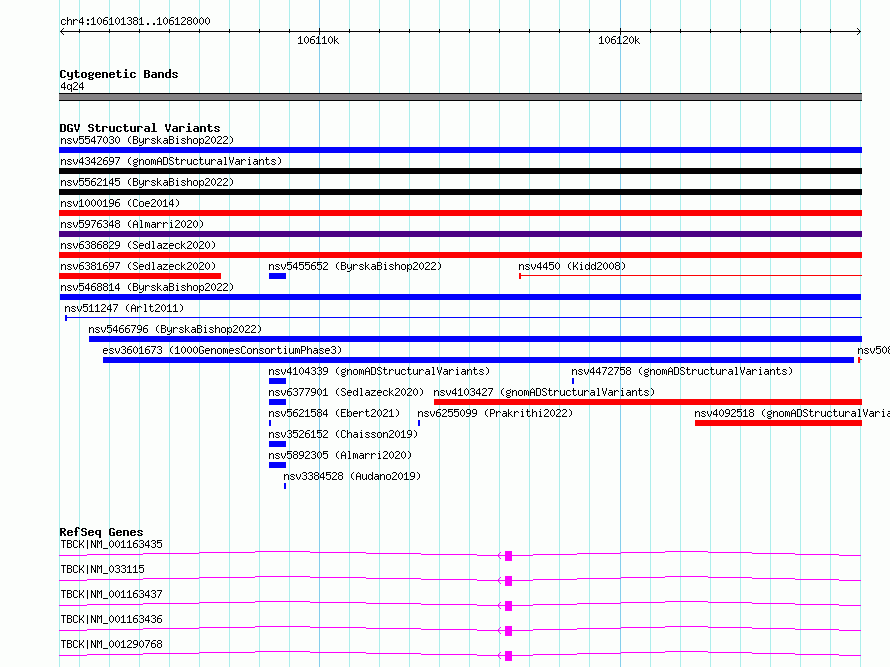Click the tiny nsv3384528 variant marker
Image resolution: width=890 pixels, height=667 pixels.
pos(285,486)
